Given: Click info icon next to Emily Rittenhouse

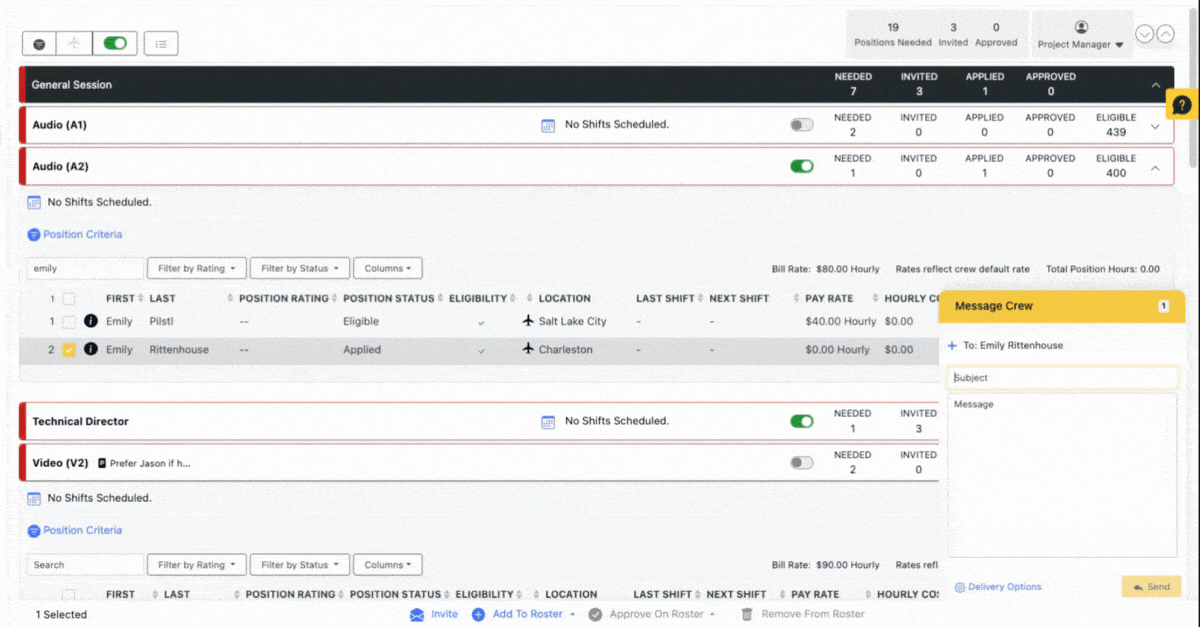Looking at the screenshot, I should [x=91, y=350].
